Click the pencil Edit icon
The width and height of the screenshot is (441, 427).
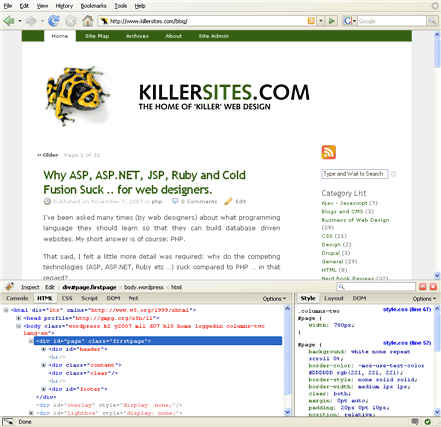coord(228,201)
